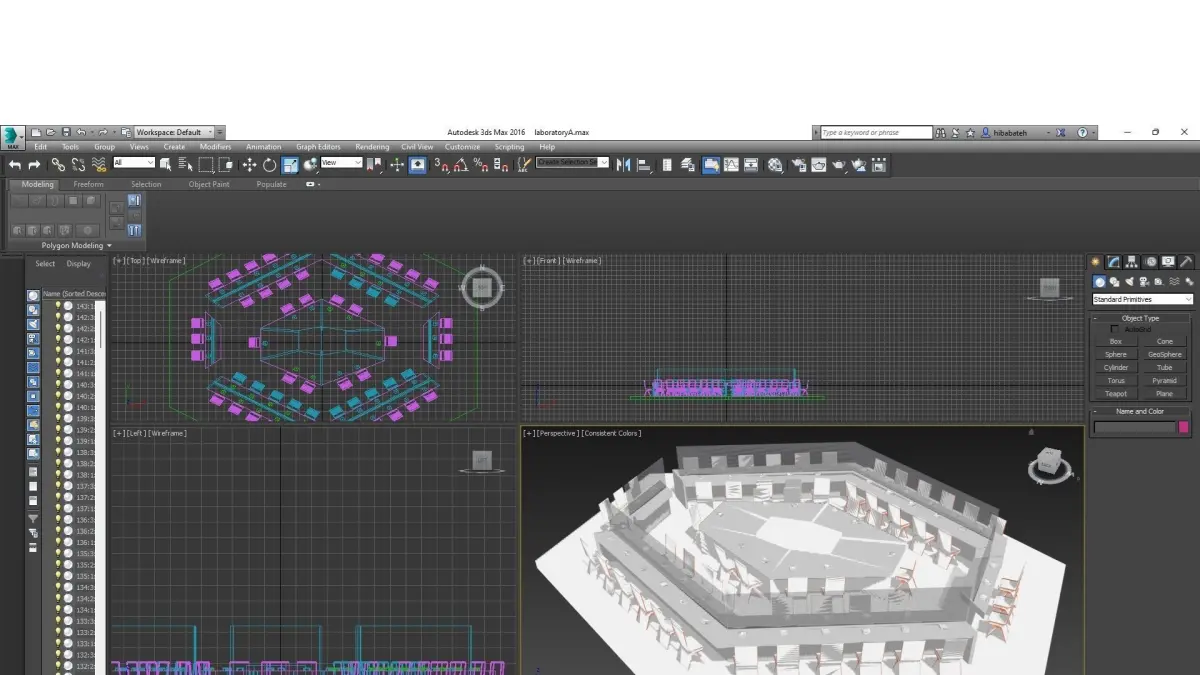This screenshot has height=675, width=1200.
Task: Click the object color swatch
Action: (x=1184, y=427)
